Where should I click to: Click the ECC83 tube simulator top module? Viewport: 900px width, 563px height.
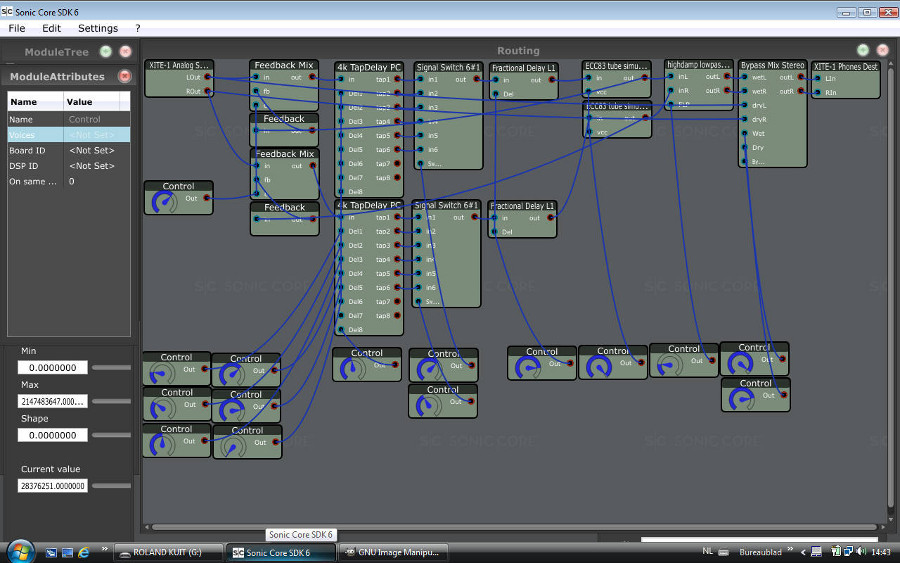click(x=617, y=66)
